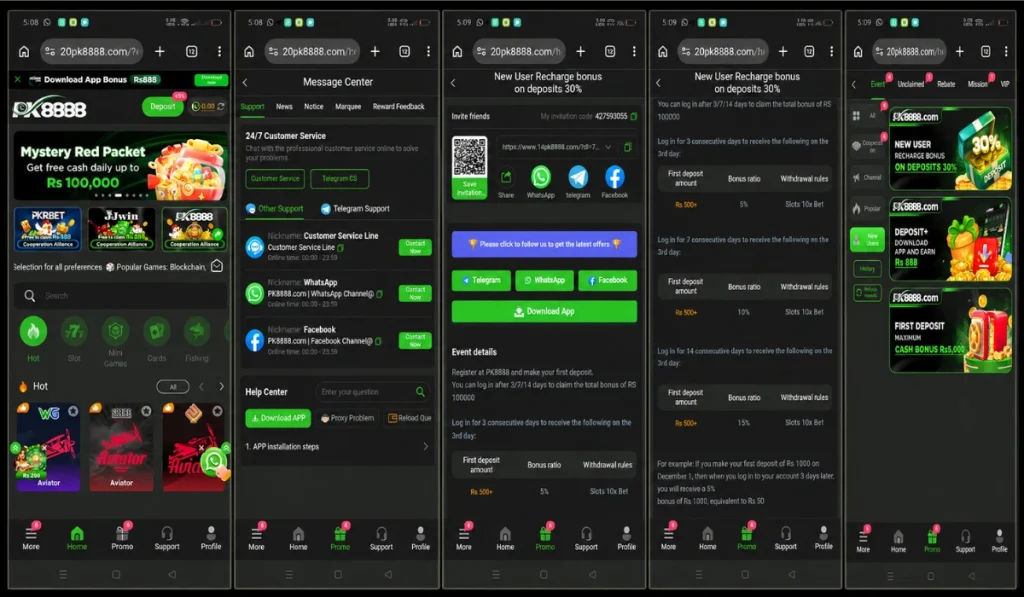The width and height of the screenshot is (1024, 597).
Task: Open Profile icon in home screen bottom bar
Action: tap(210, 537)
